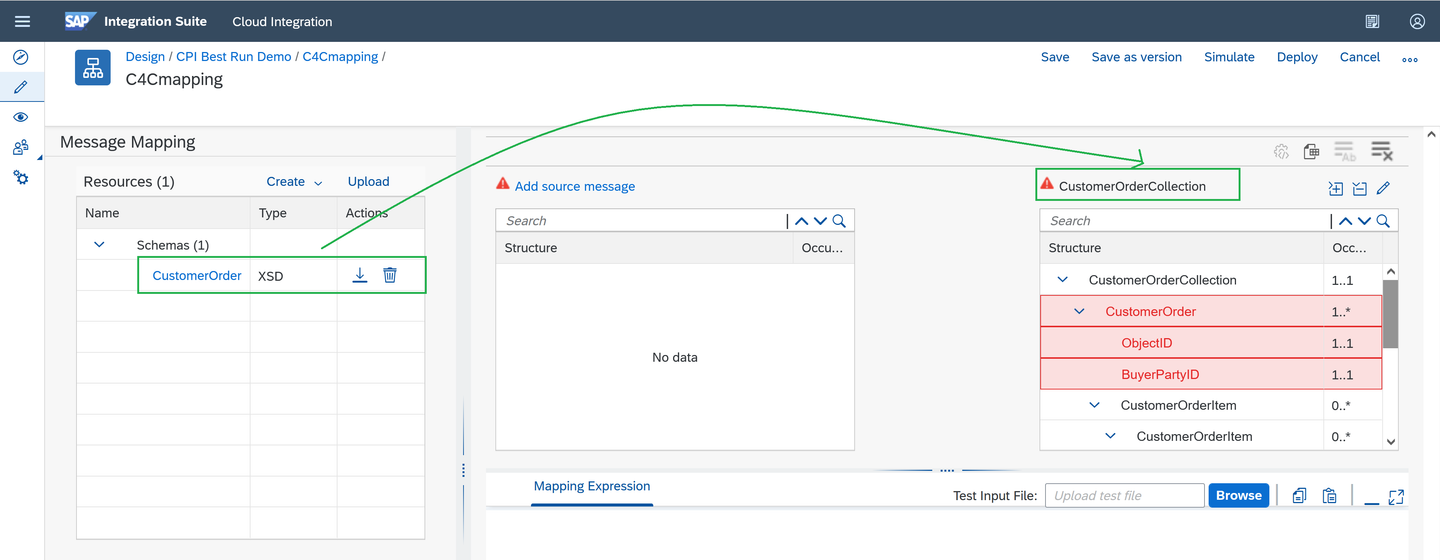Jump to previous match in target search
The image size is (1440, 560).
(x=1346, y=221)
